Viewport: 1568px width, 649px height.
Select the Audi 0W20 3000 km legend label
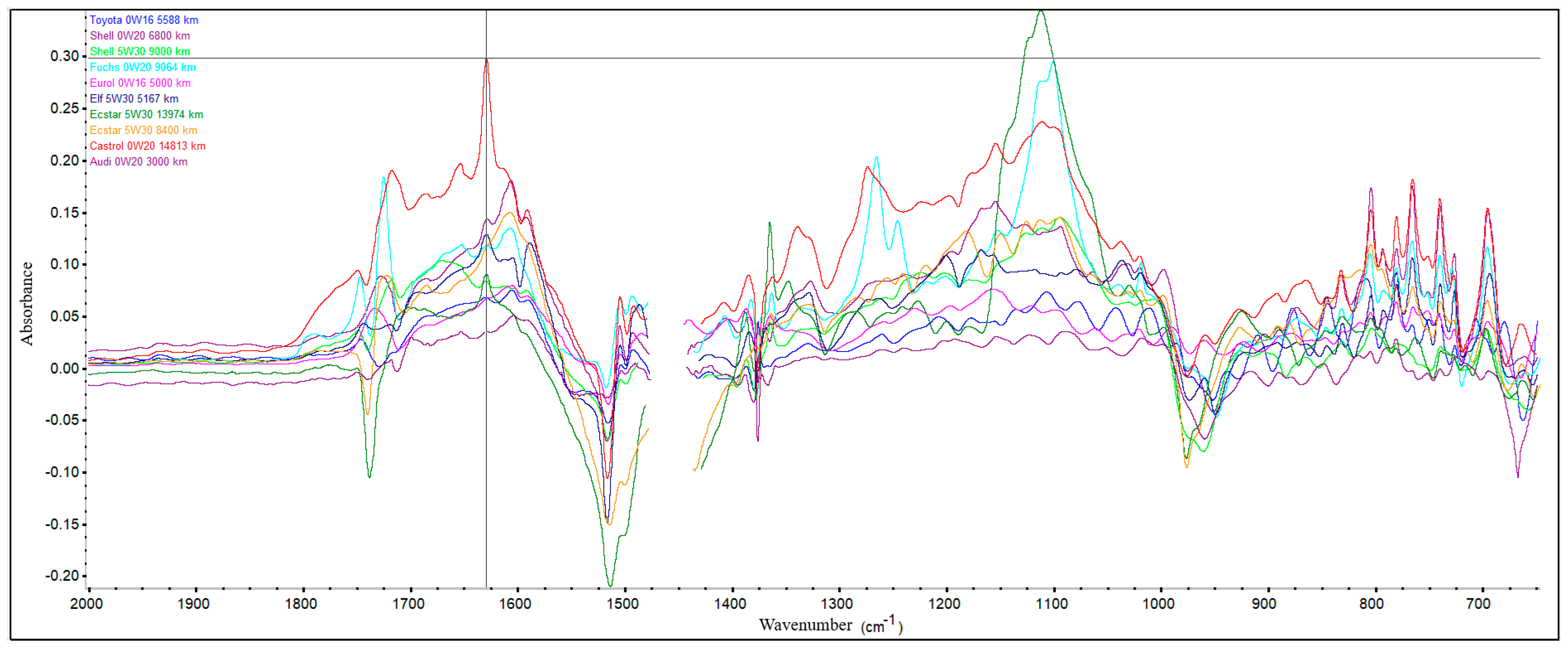pyautogui.click(x=138, y=163)
